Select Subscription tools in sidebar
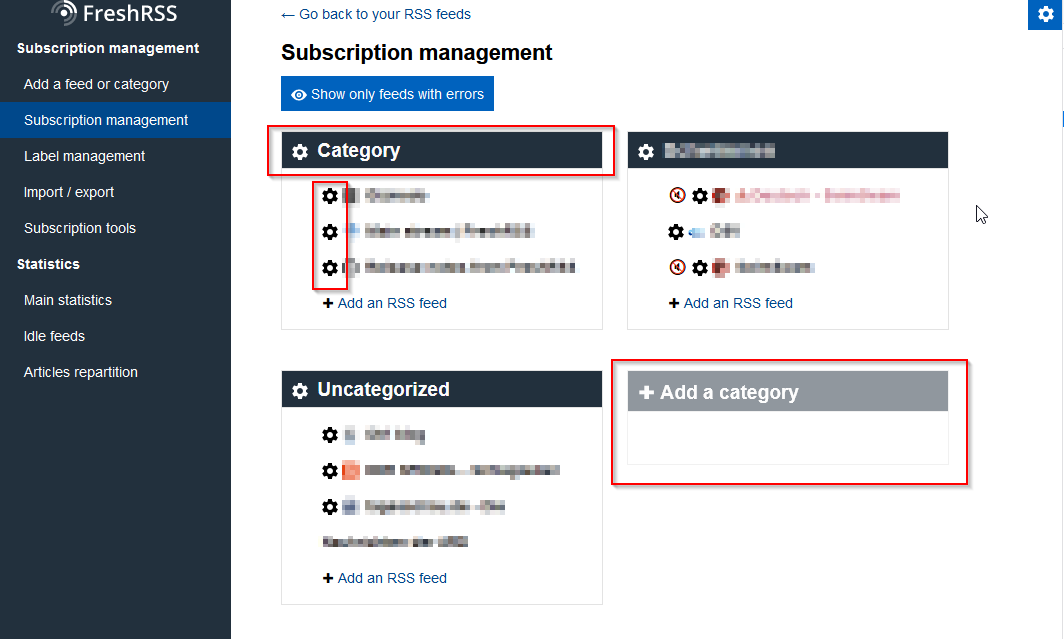This screenshot has height=639, width=1064. tap(80, 228)
